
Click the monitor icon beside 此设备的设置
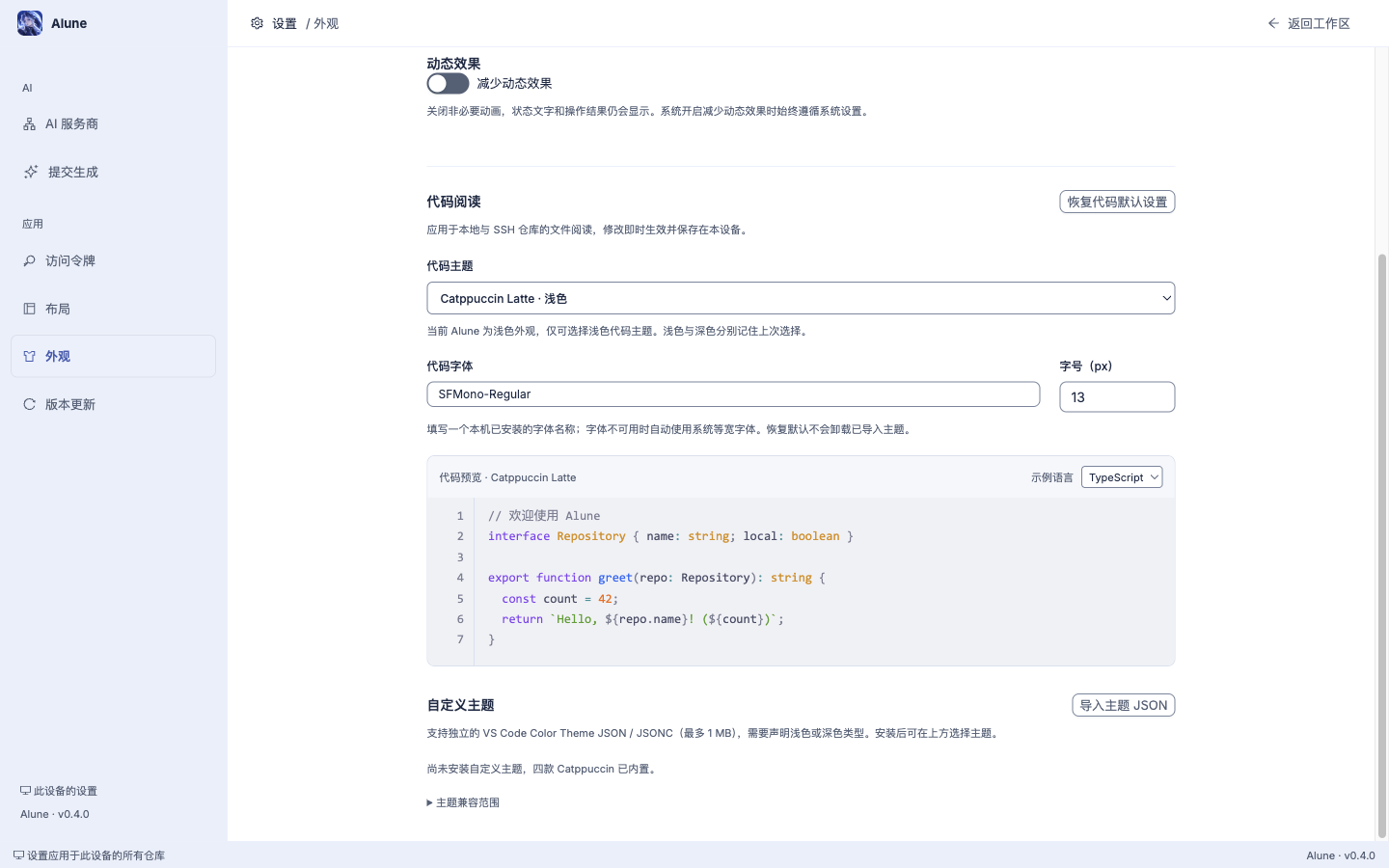click(26, 791)
